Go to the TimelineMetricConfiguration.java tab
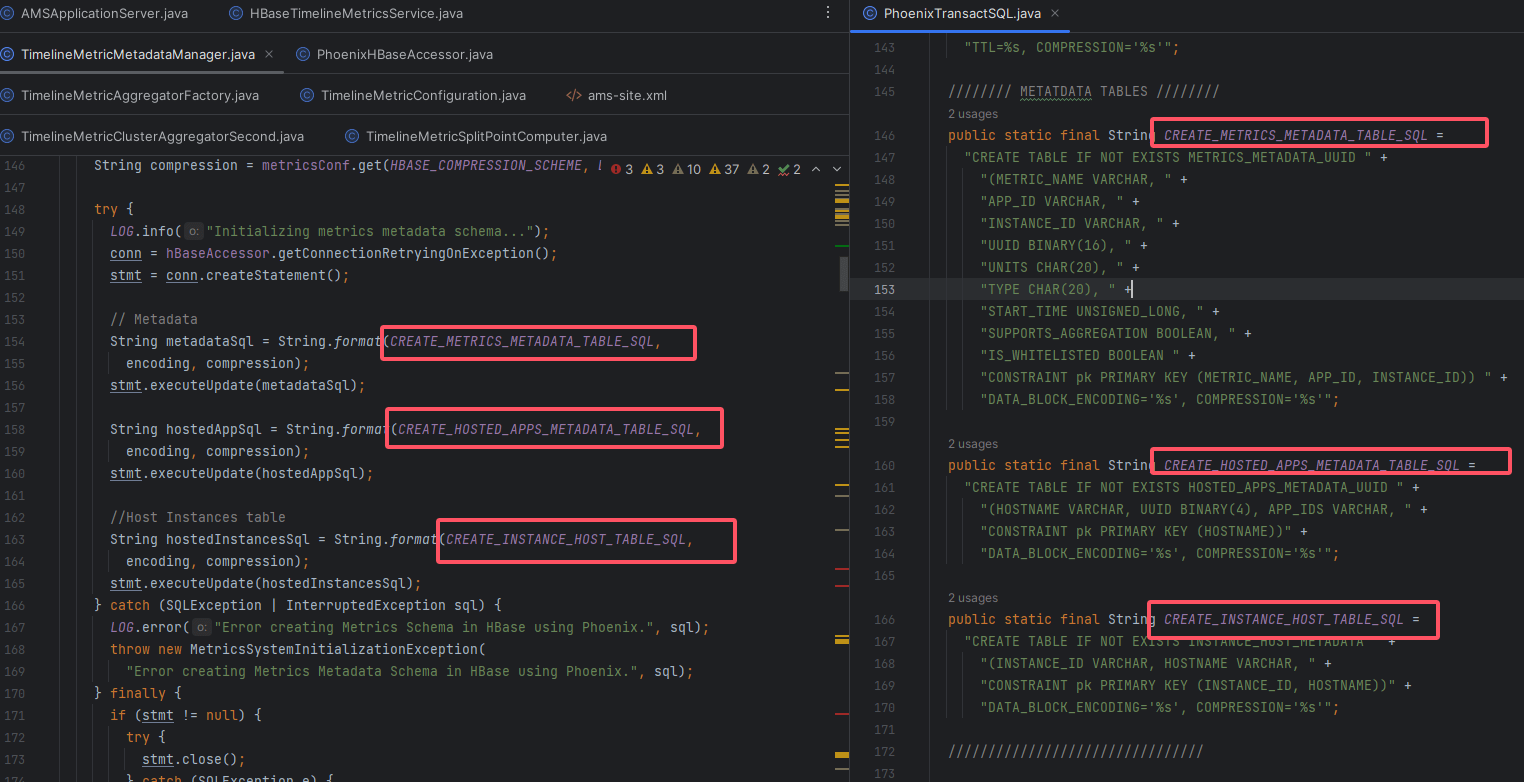This screenshot has height=782, width=1524. pos(413,95)
